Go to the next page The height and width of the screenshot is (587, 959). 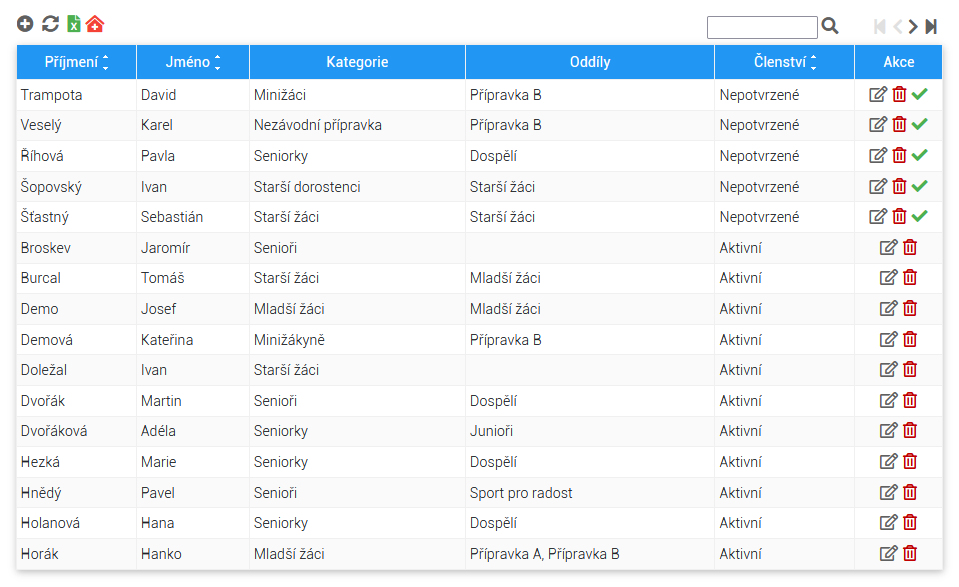(x=913, y=26)
